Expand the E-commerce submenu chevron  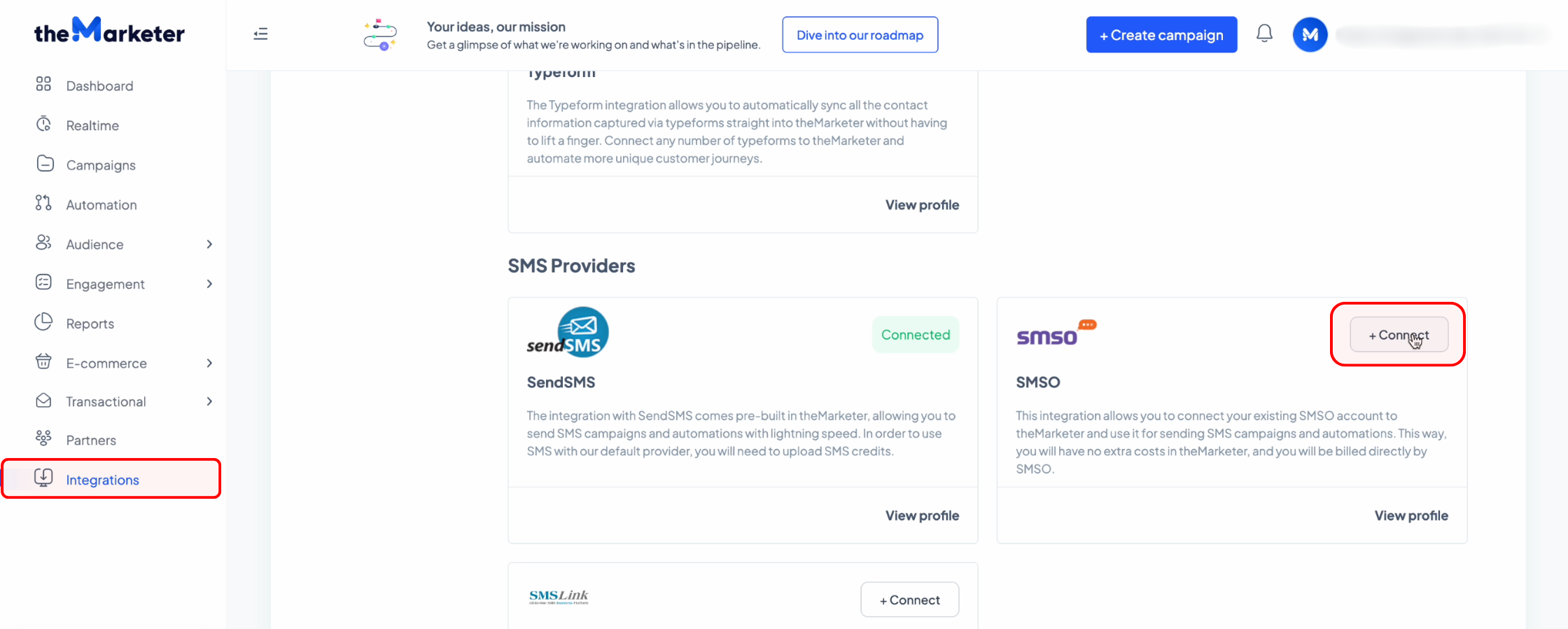(x=209, y=363)
